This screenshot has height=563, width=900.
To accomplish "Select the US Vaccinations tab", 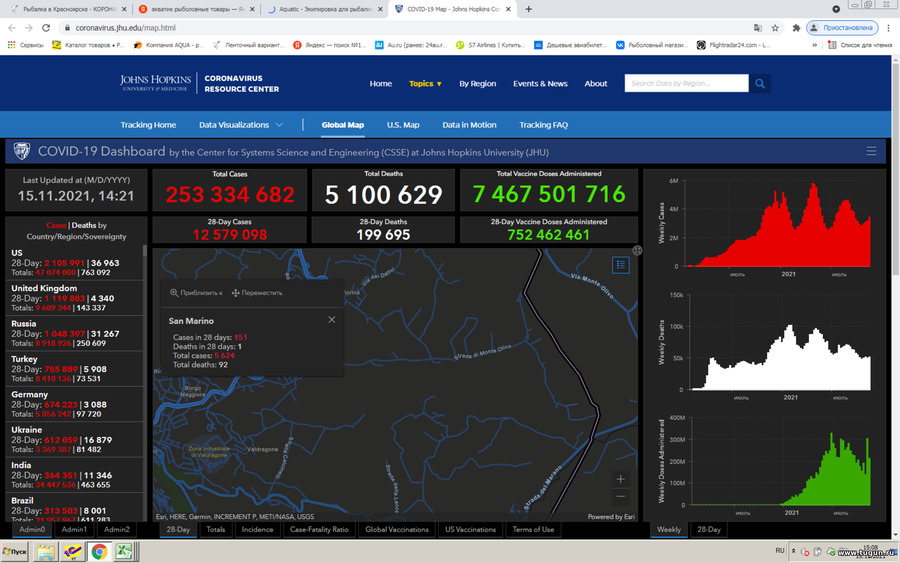I will tap(470, 529).
